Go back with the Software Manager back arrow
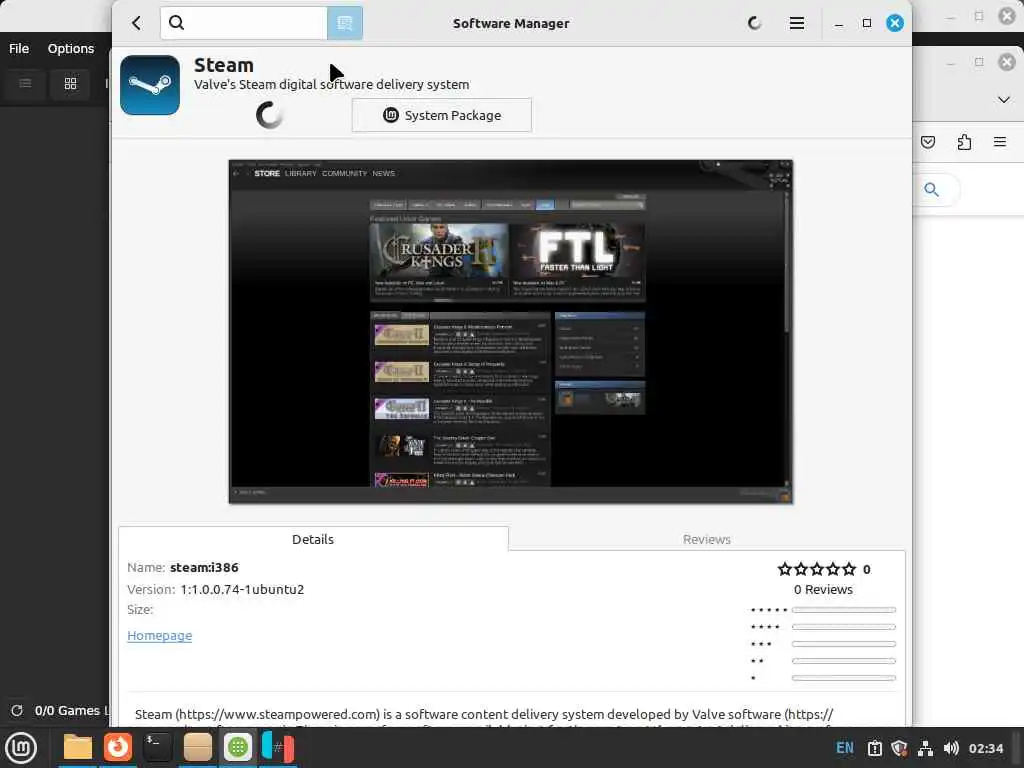 (x=136, y=24)
